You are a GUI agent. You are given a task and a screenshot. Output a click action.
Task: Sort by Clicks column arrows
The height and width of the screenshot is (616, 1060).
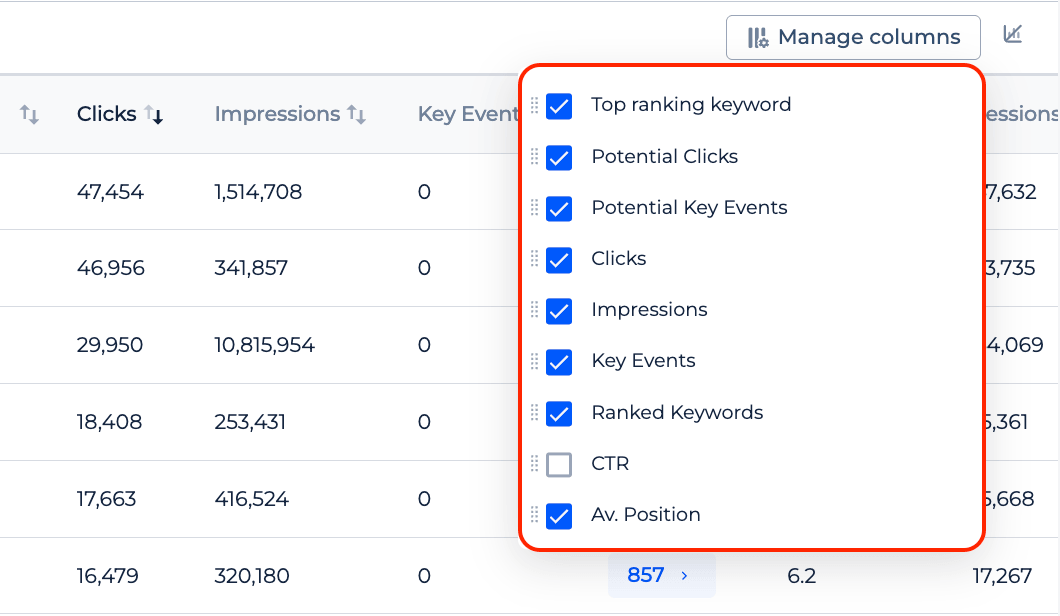(x=154, y=115)
